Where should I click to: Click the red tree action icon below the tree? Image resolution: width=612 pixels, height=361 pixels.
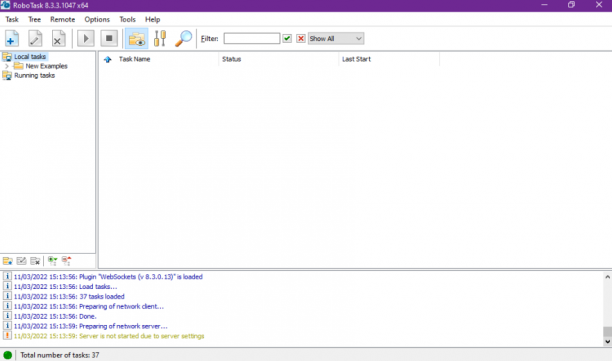[x=66, y=261]
